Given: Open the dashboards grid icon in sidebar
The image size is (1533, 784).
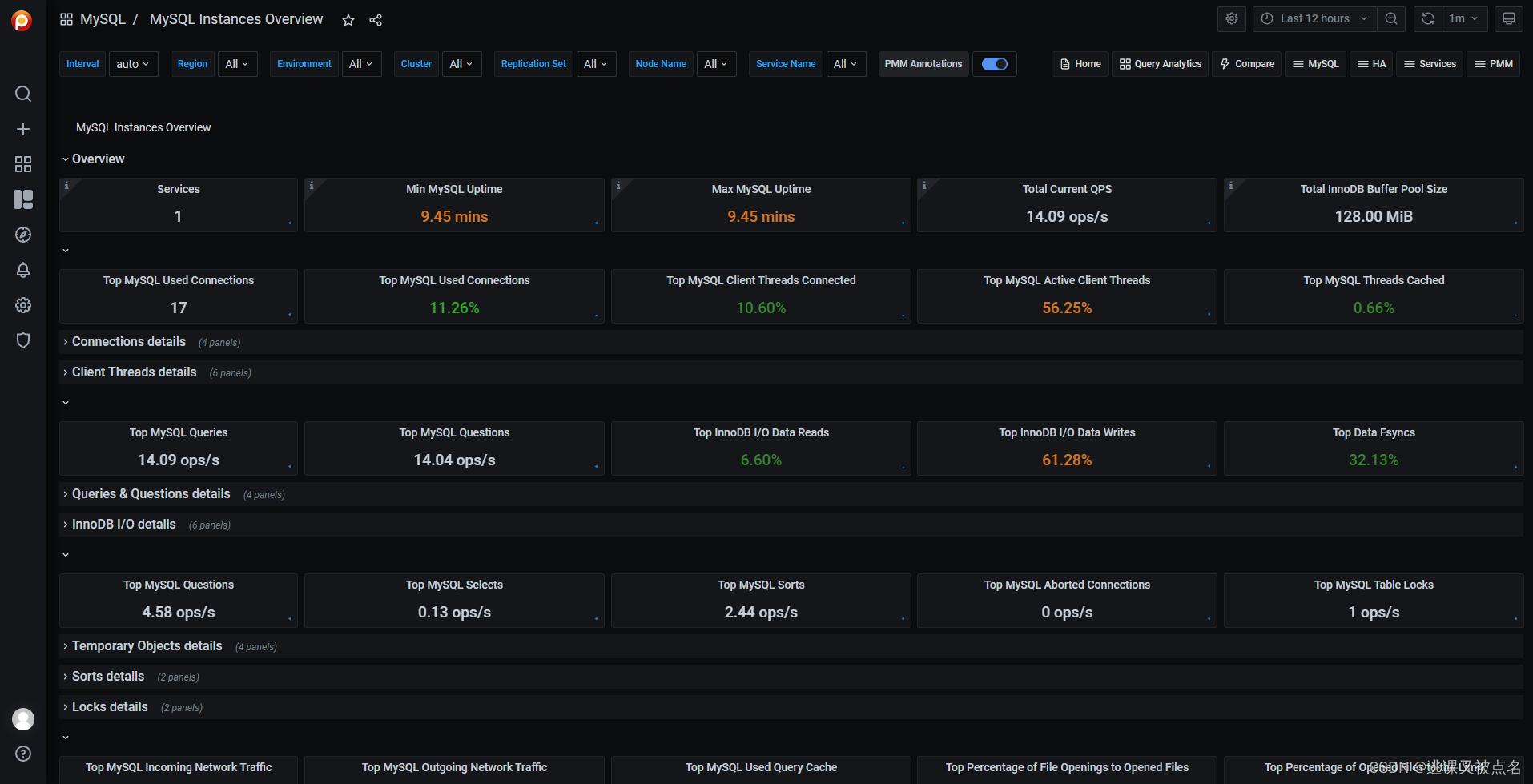Looking at the screenshot, I should pyautogui.click(x=23, y=164).
